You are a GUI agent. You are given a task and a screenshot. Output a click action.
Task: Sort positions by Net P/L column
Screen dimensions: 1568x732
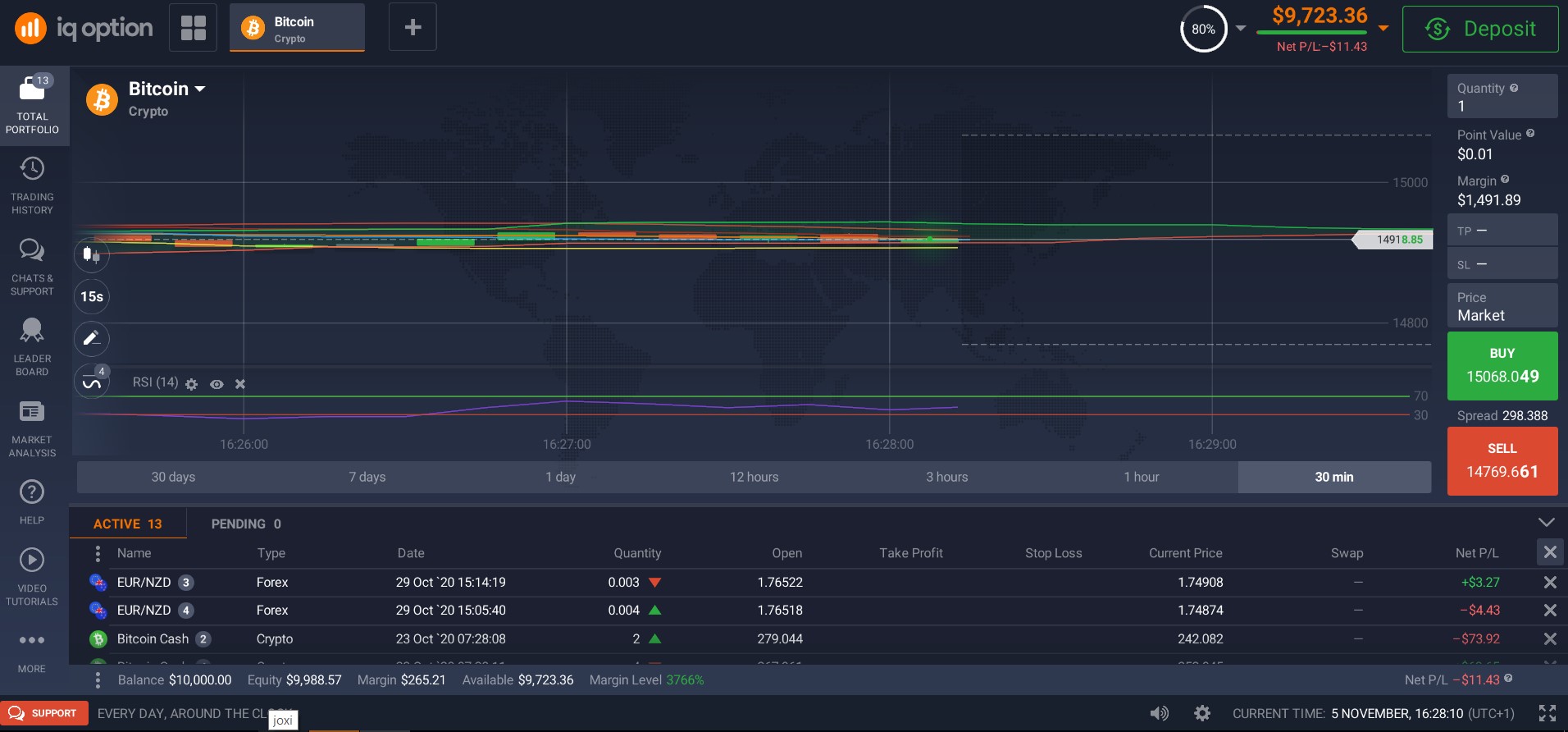[1476, 553]
